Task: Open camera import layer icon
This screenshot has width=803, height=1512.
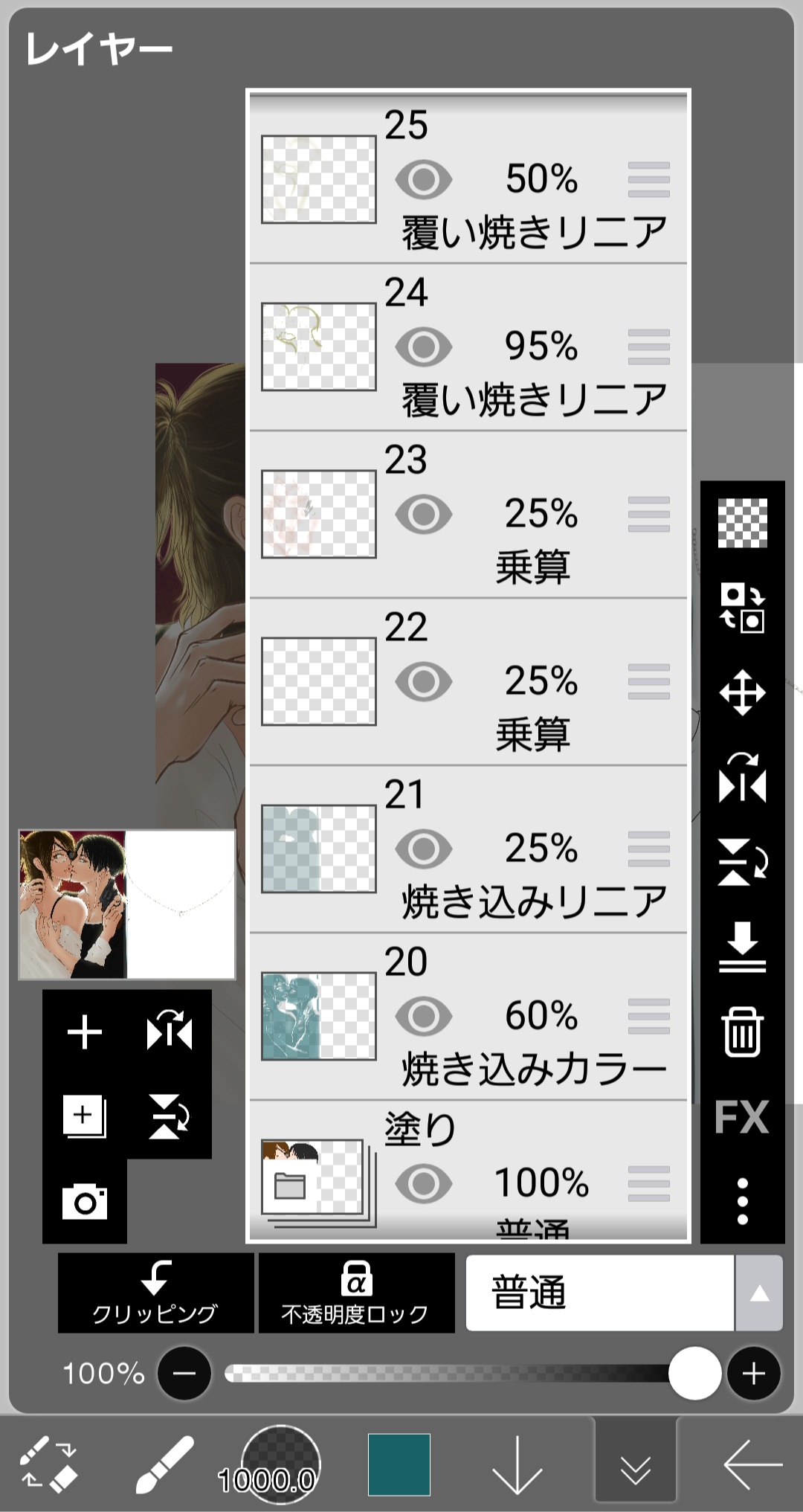Action: coord(84,1201)
